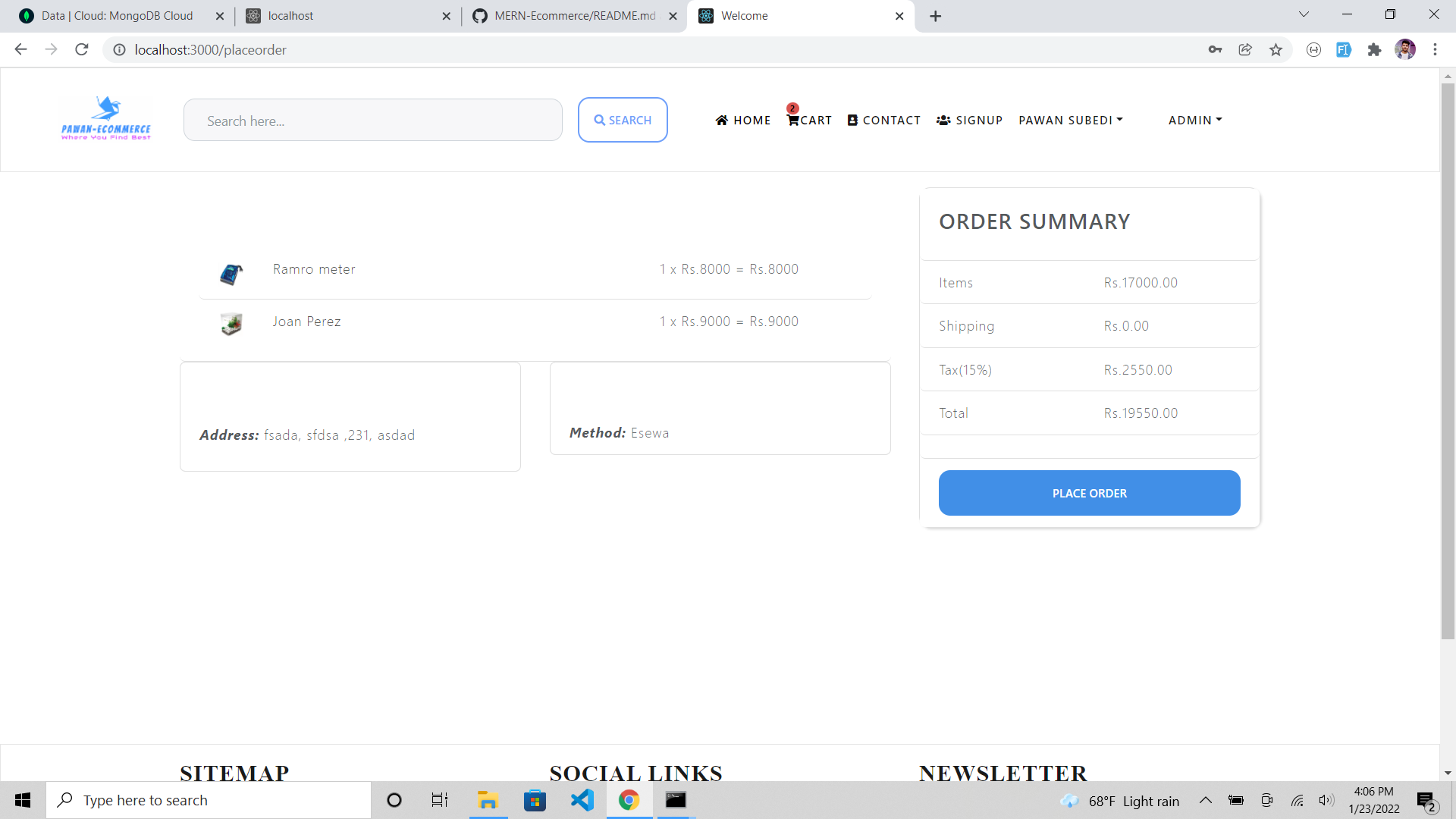
Task: Click the SEARCH button
Action: 623,120
